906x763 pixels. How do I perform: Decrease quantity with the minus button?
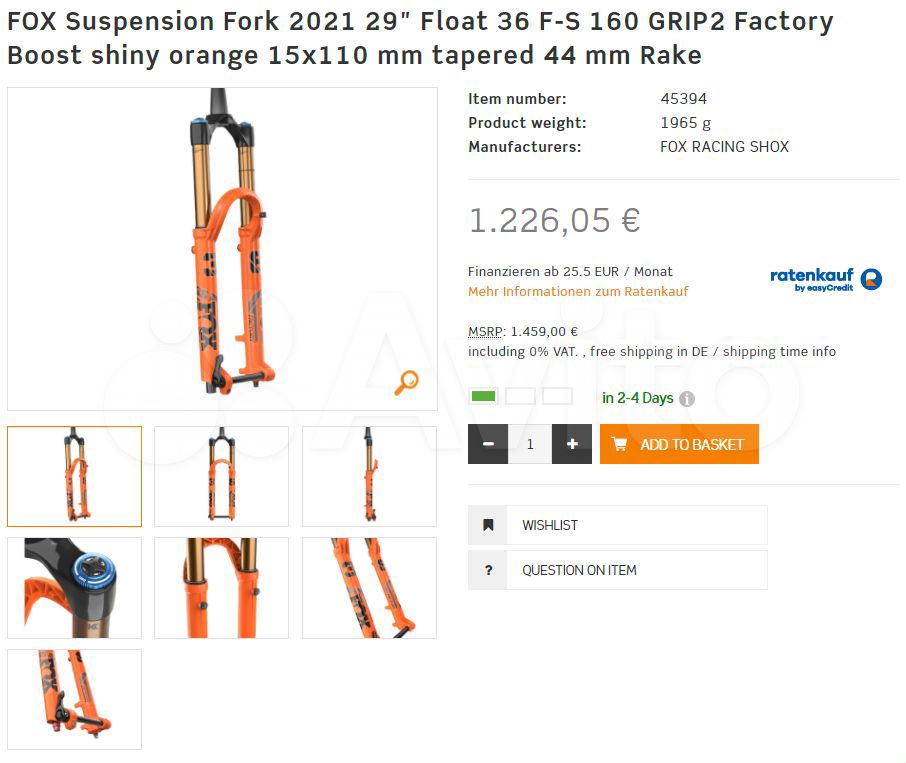click(x=488, y=444)
